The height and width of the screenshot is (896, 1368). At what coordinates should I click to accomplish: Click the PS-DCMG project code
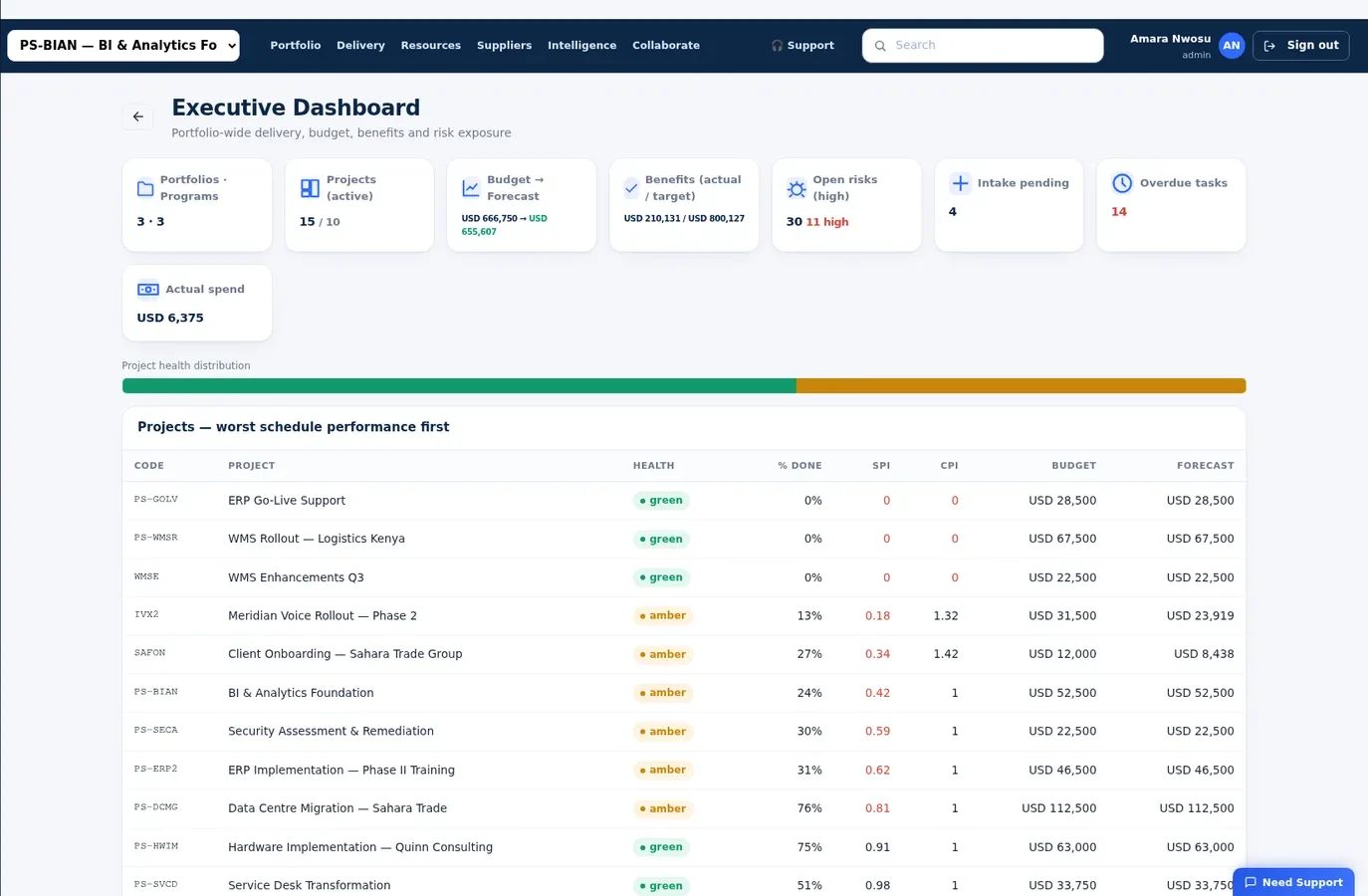[156, 807]
